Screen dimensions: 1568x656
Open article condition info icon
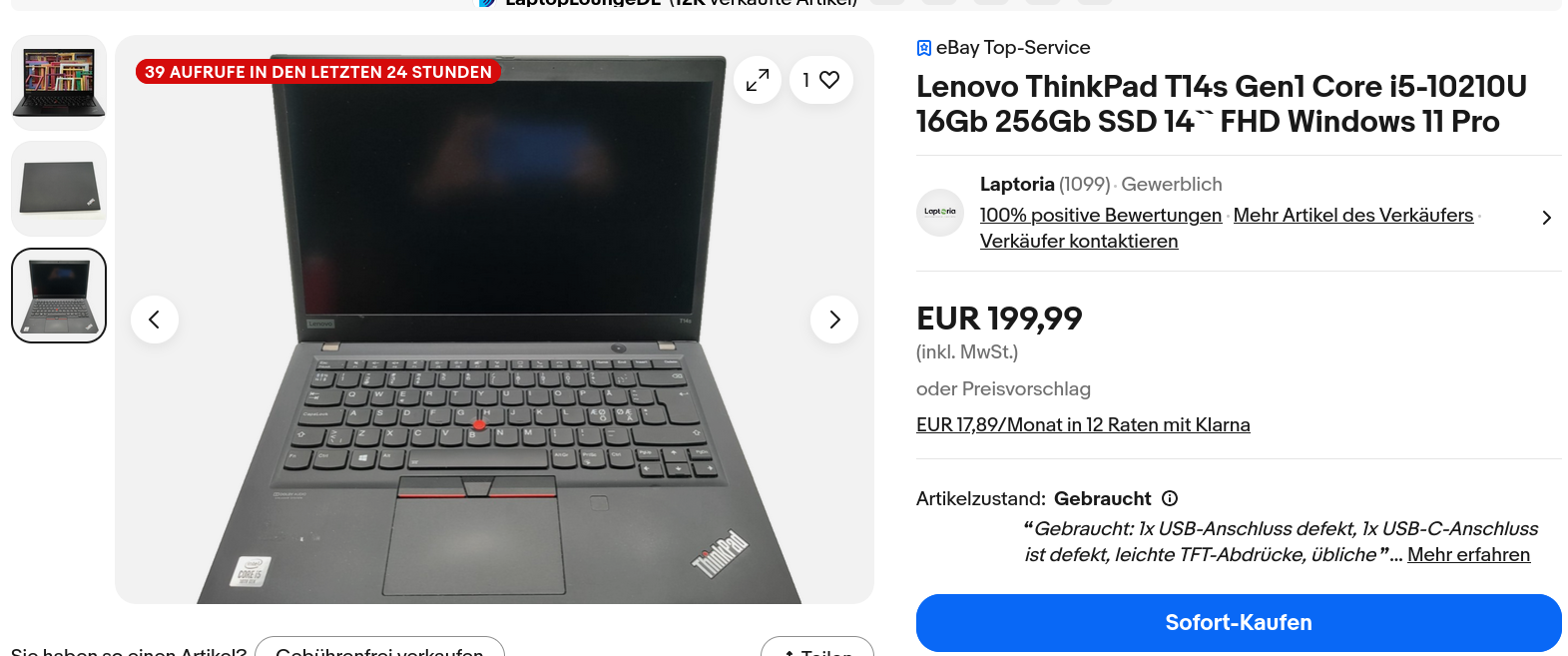point(1170,498)
